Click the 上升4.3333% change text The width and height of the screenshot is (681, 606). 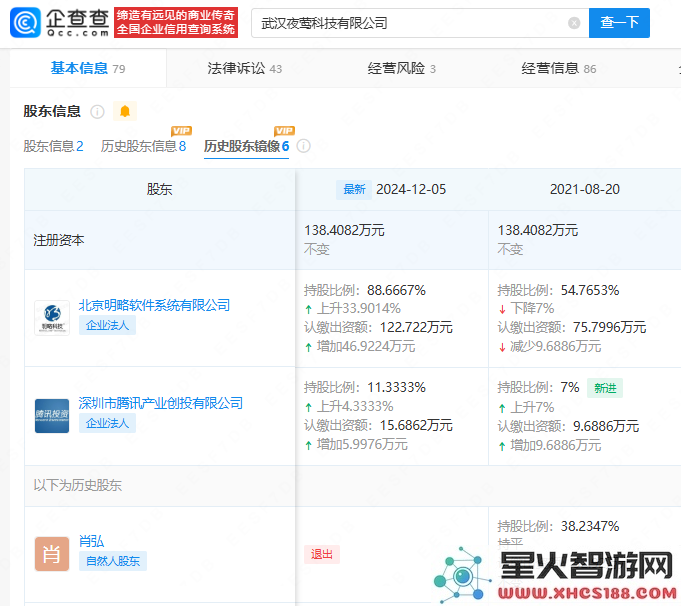[x=355, y=406]
